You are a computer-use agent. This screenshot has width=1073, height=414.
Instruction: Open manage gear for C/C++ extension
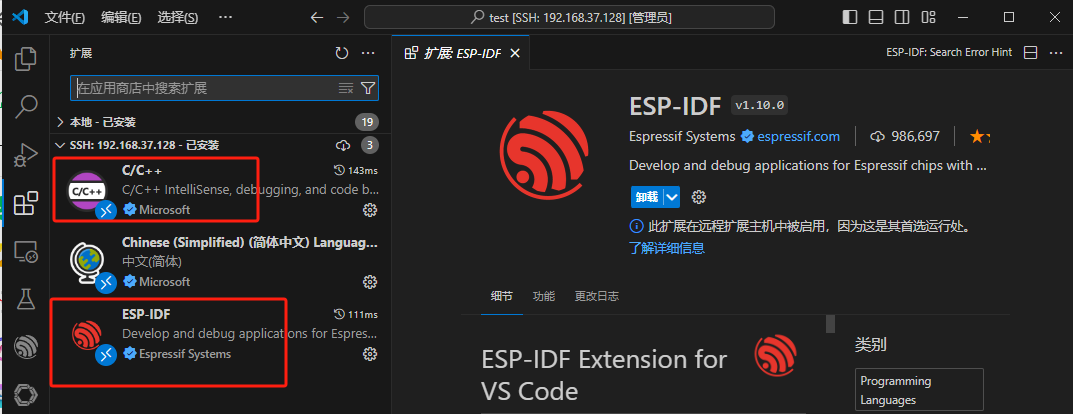tap(370, 209)
